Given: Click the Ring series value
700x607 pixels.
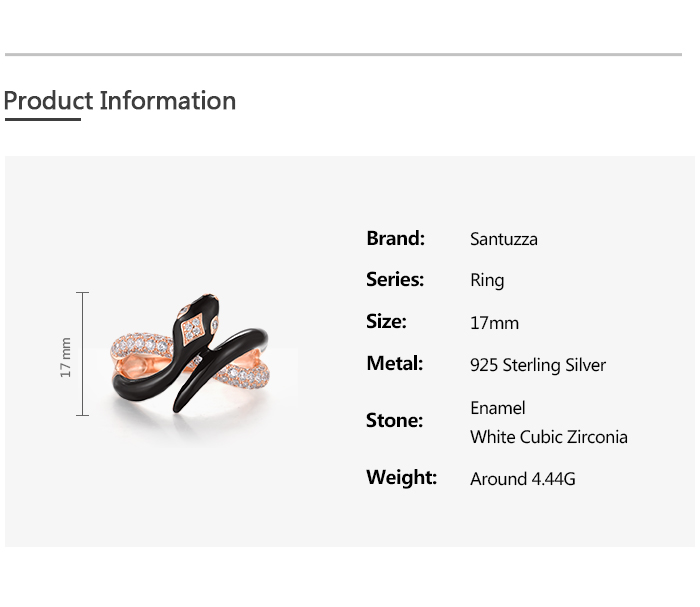Looking at the screenshot, I should (x=487, y=281).
